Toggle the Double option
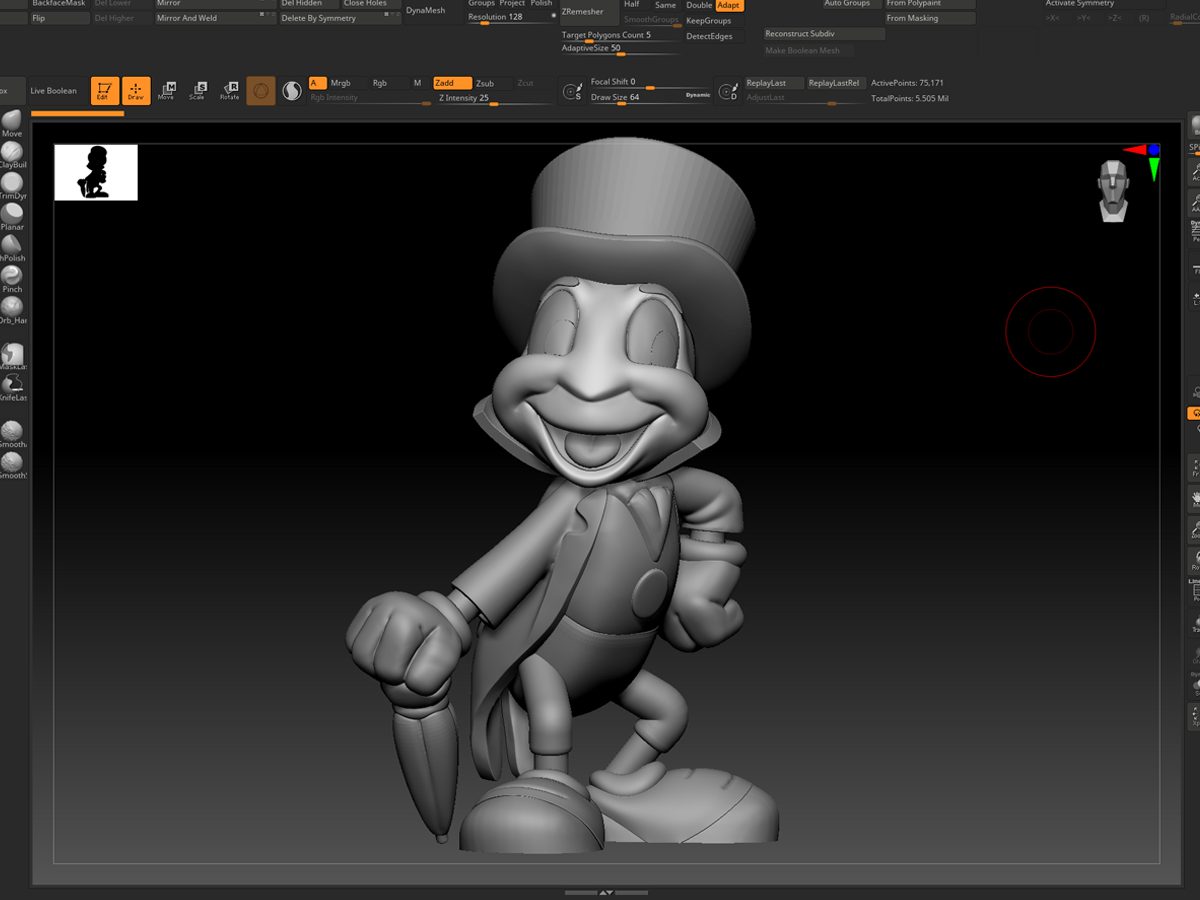1200x900 pixels. click(699, 5)
